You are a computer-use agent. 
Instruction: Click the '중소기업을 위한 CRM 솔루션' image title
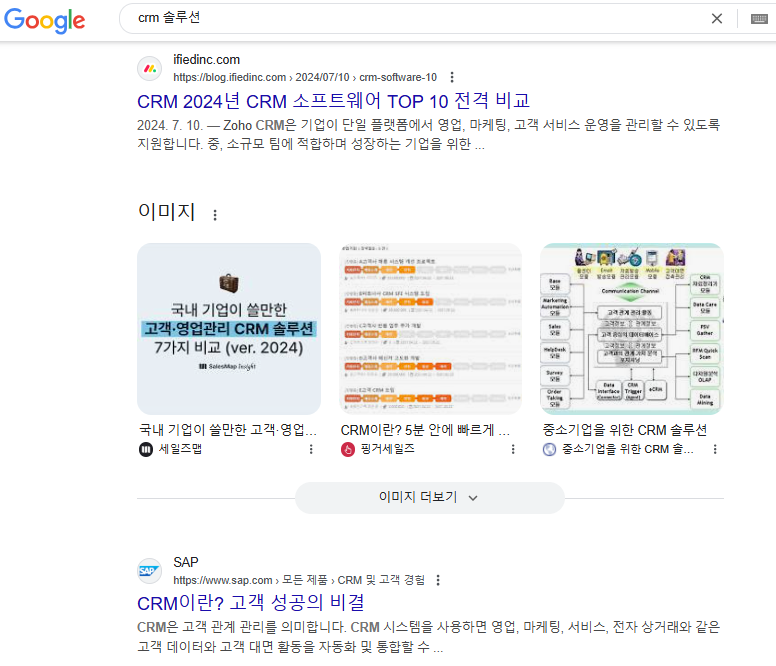coord(625,430)
